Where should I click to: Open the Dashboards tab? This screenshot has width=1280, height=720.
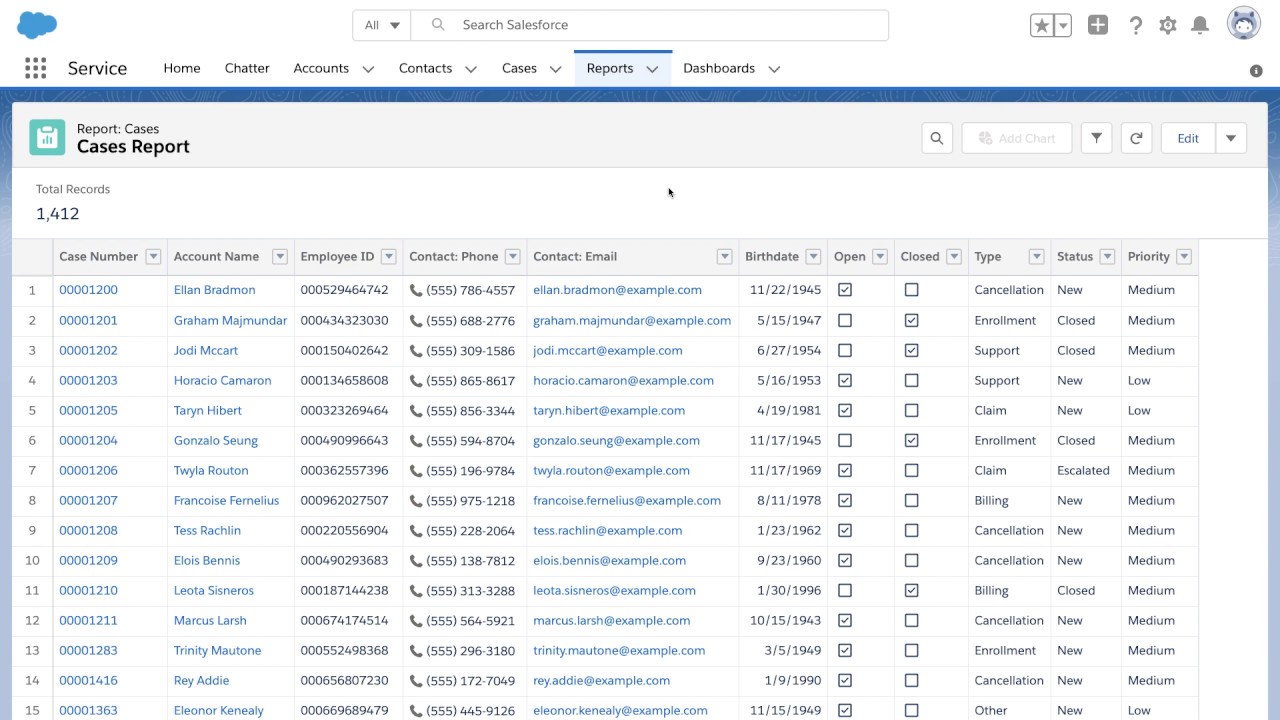click(x=719, y=68)
